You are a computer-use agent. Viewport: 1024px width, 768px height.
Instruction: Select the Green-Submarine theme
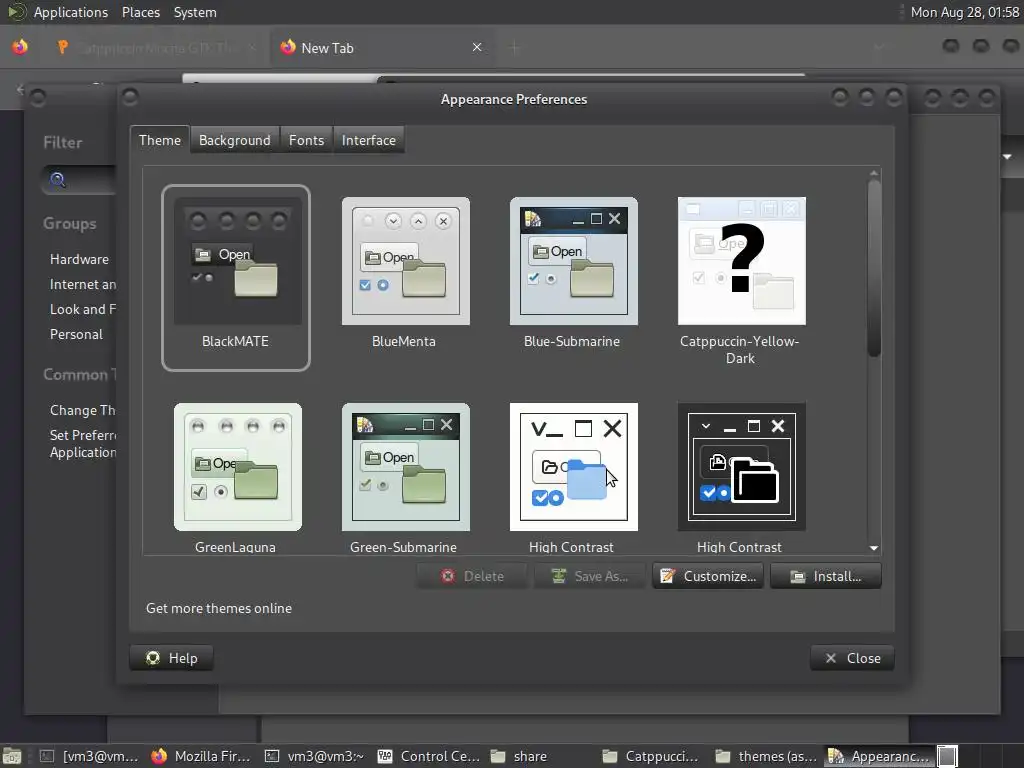(x=406, y=467)
